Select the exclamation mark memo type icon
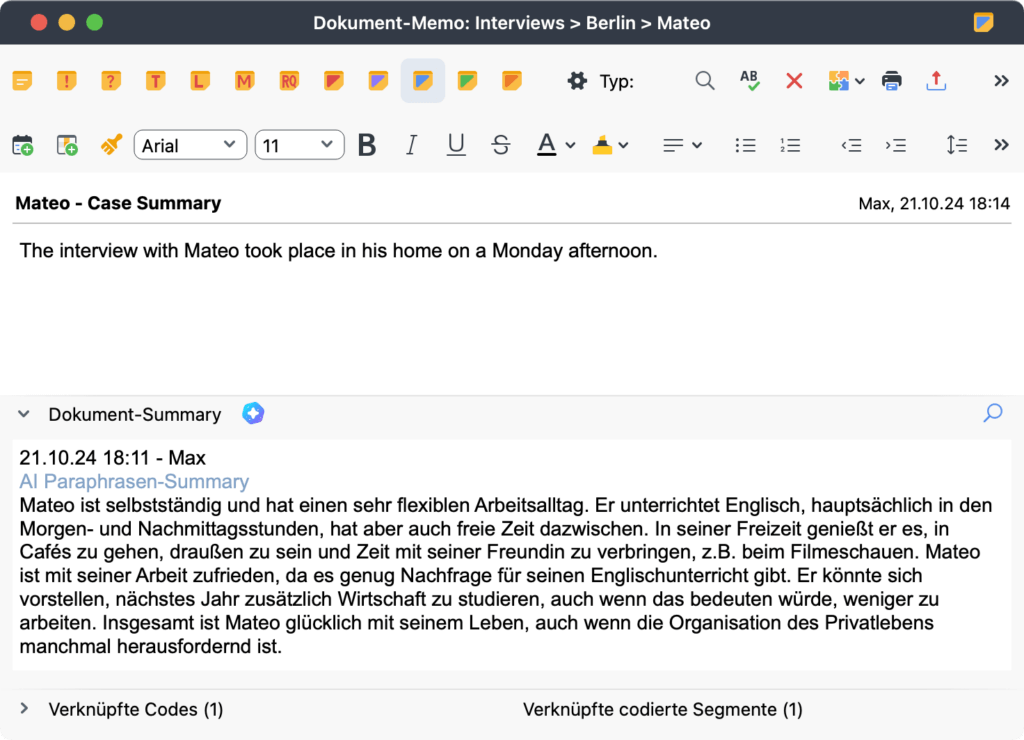Image resolution: width=1024 pixels, height=740 pixels. [x=66, y=81]
